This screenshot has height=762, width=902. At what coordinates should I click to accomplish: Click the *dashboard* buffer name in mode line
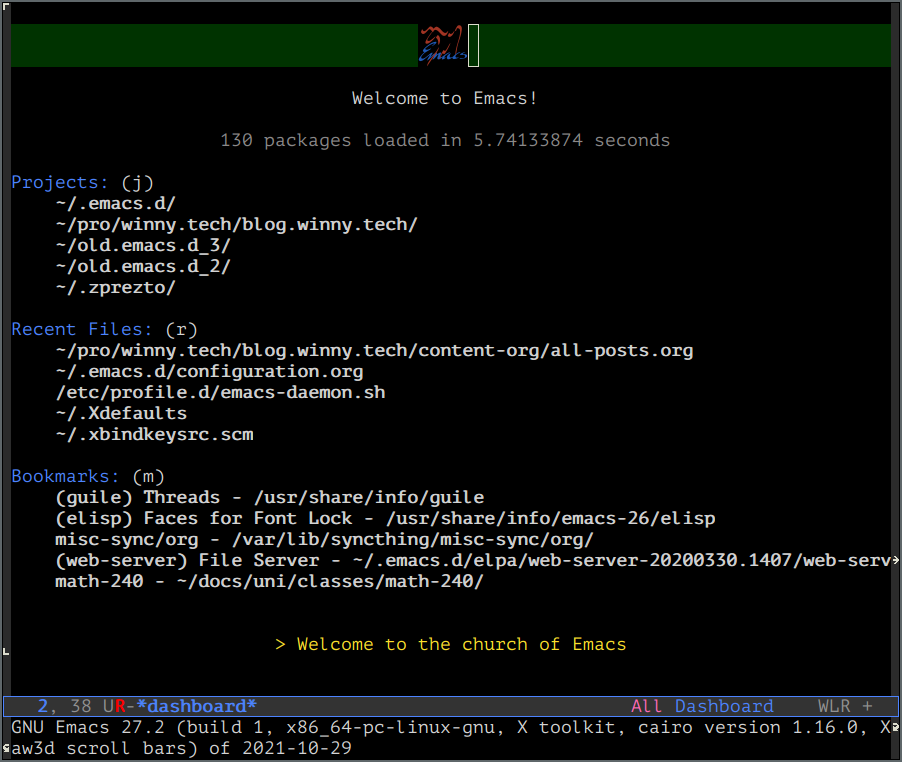[197, 706]
